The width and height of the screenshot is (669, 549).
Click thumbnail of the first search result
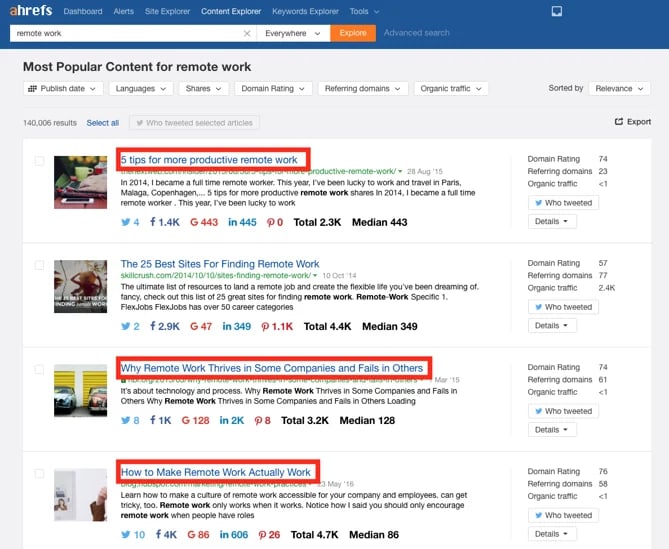coord(80,180)
